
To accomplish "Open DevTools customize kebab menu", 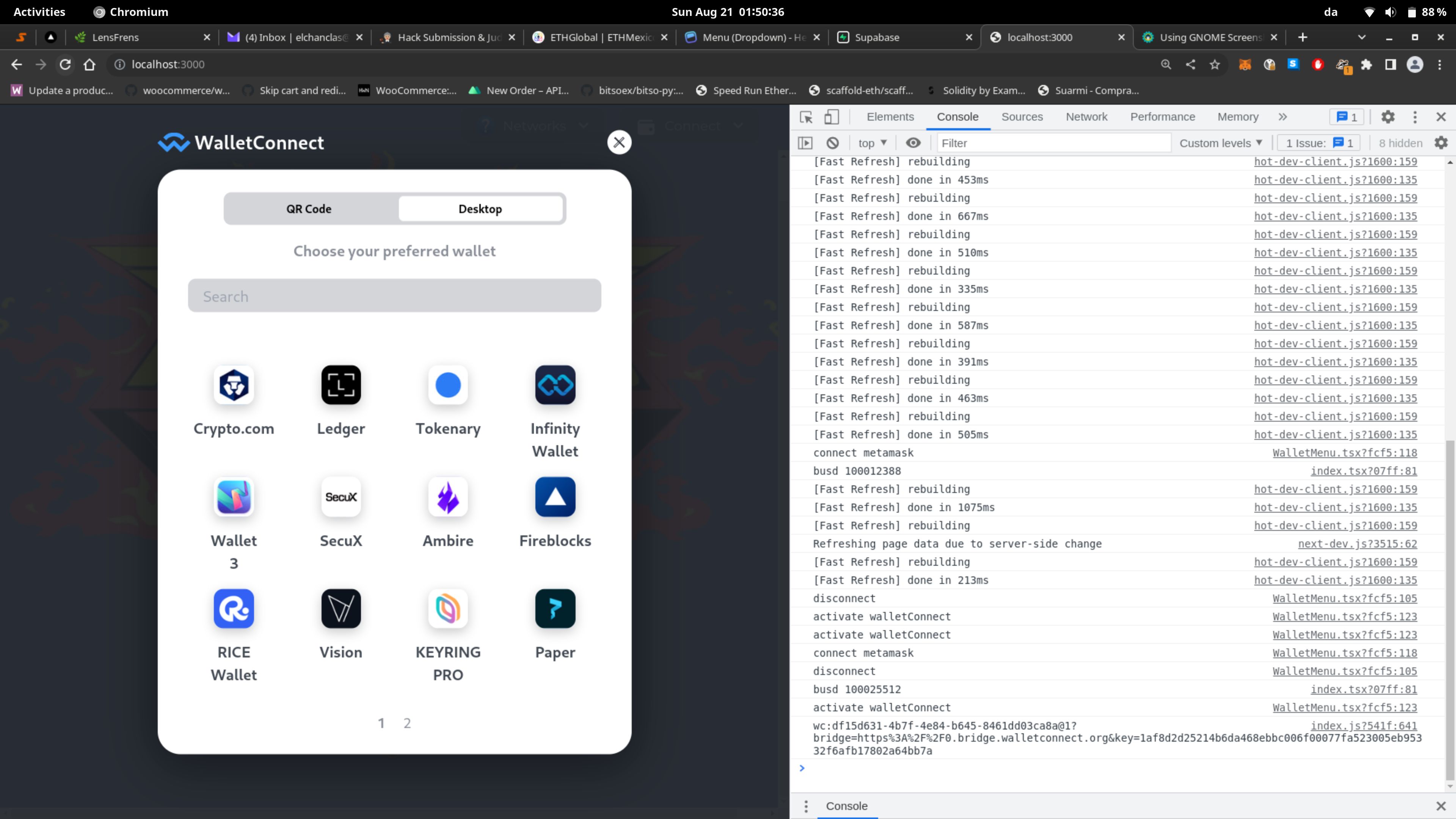I will click(x=1415, y=117).
